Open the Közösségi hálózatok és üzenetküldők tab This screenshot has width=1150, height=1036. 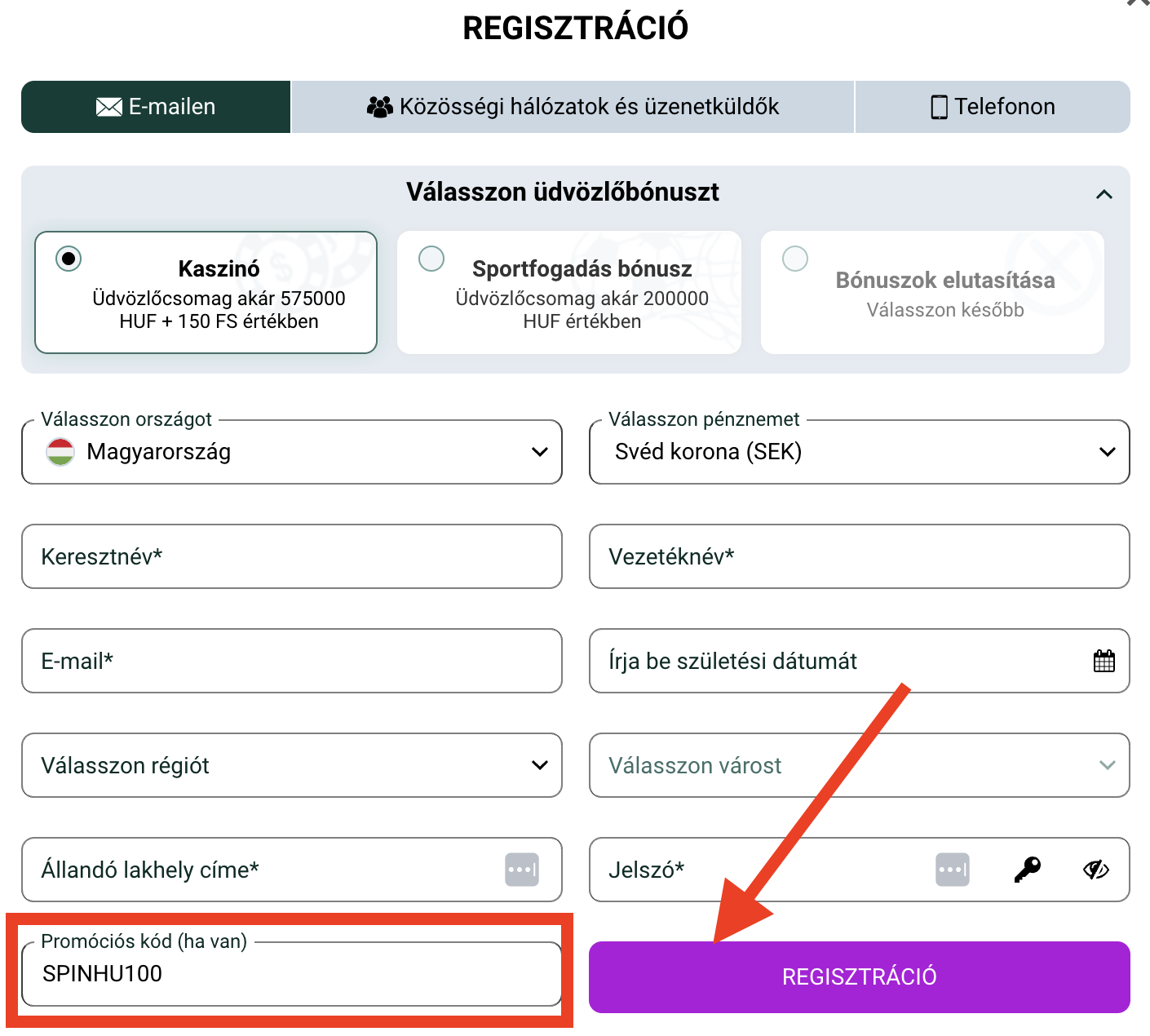573,106
